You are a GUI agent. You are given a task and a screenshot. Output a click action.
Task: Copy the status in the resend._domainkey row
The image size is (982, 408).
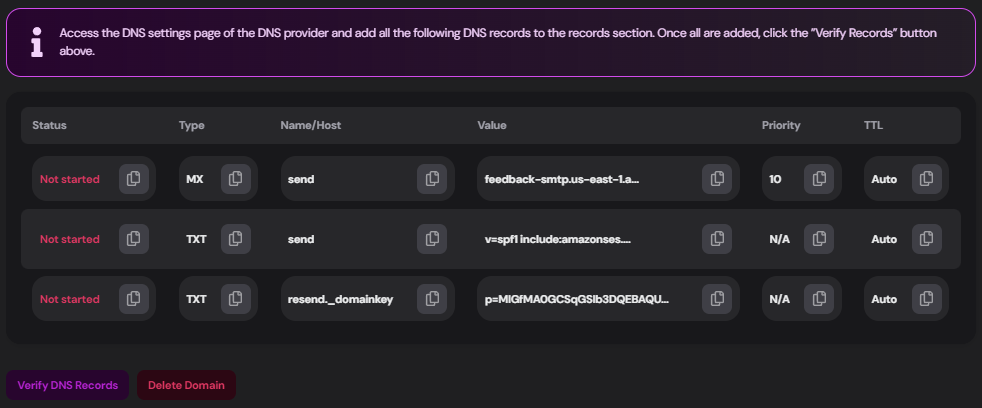pyautogui.click(x=133, y=299)
